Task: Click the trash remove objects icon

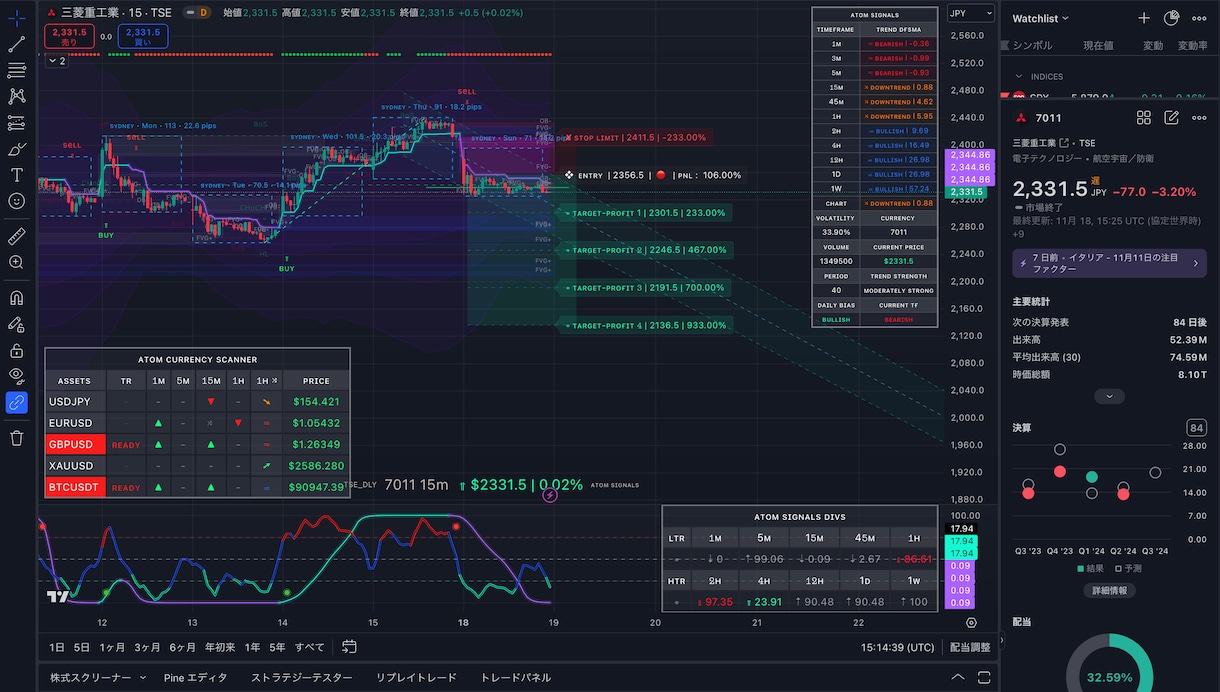Action: click(x=16, y=438)
